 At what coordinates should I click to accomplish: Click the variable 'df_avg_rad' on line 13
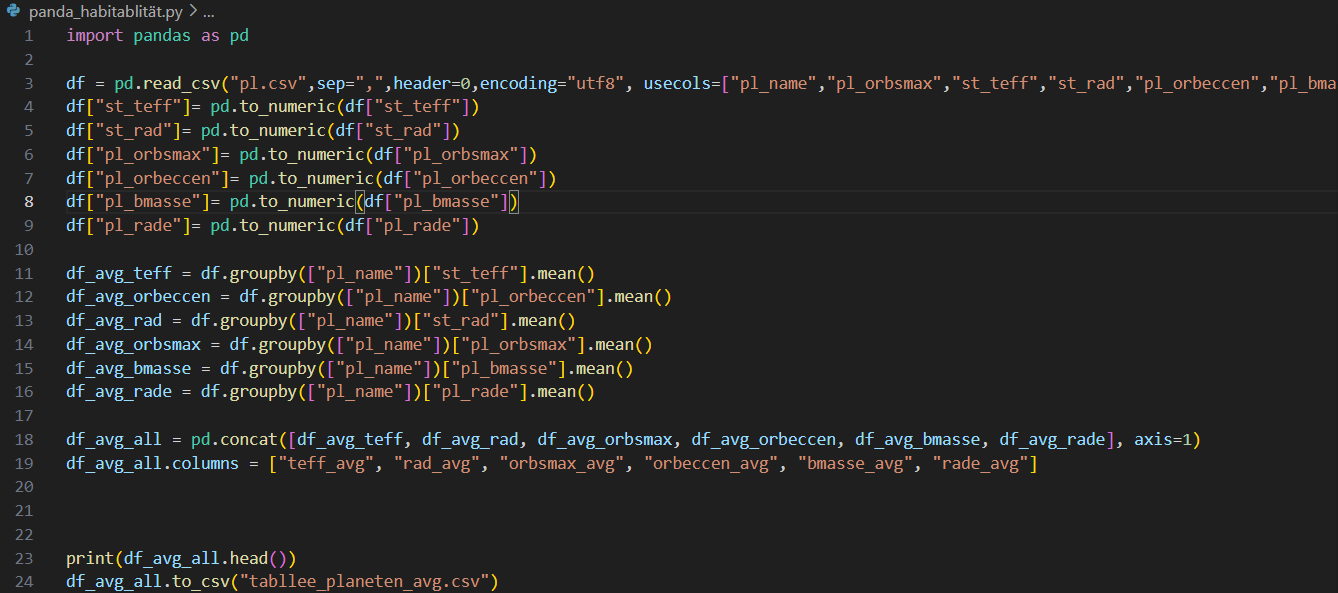(114, 321)
